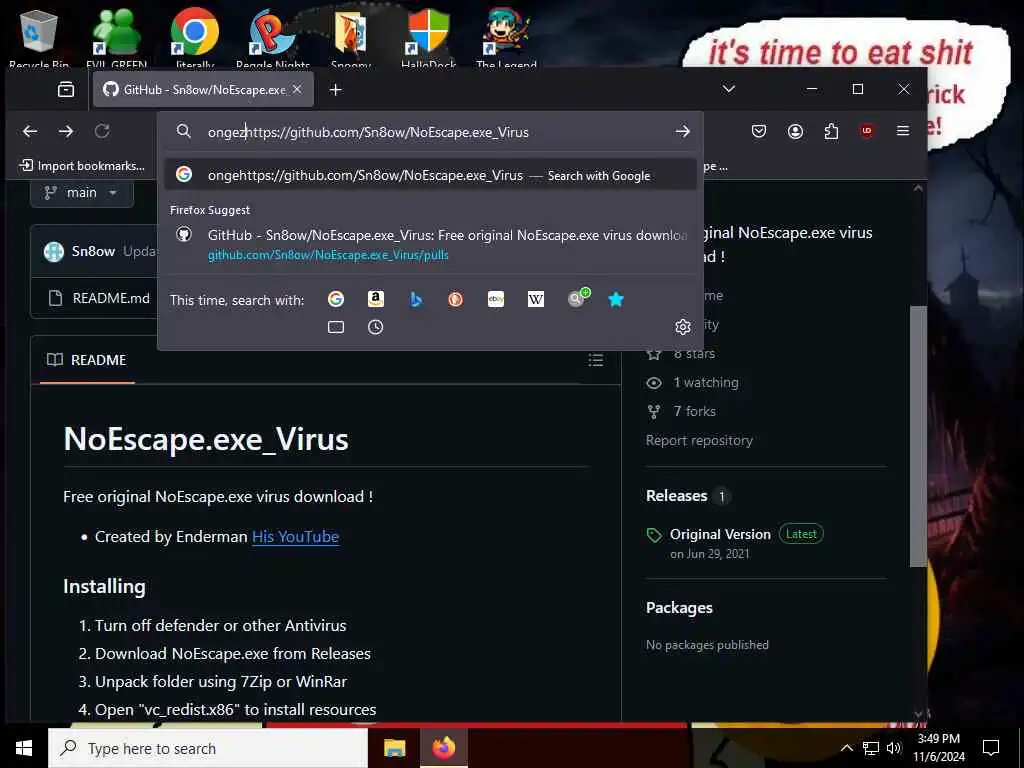The image size is (1024, 768).
Task: Open The Legend desktop shortcut
Action: tap(506, 36)
